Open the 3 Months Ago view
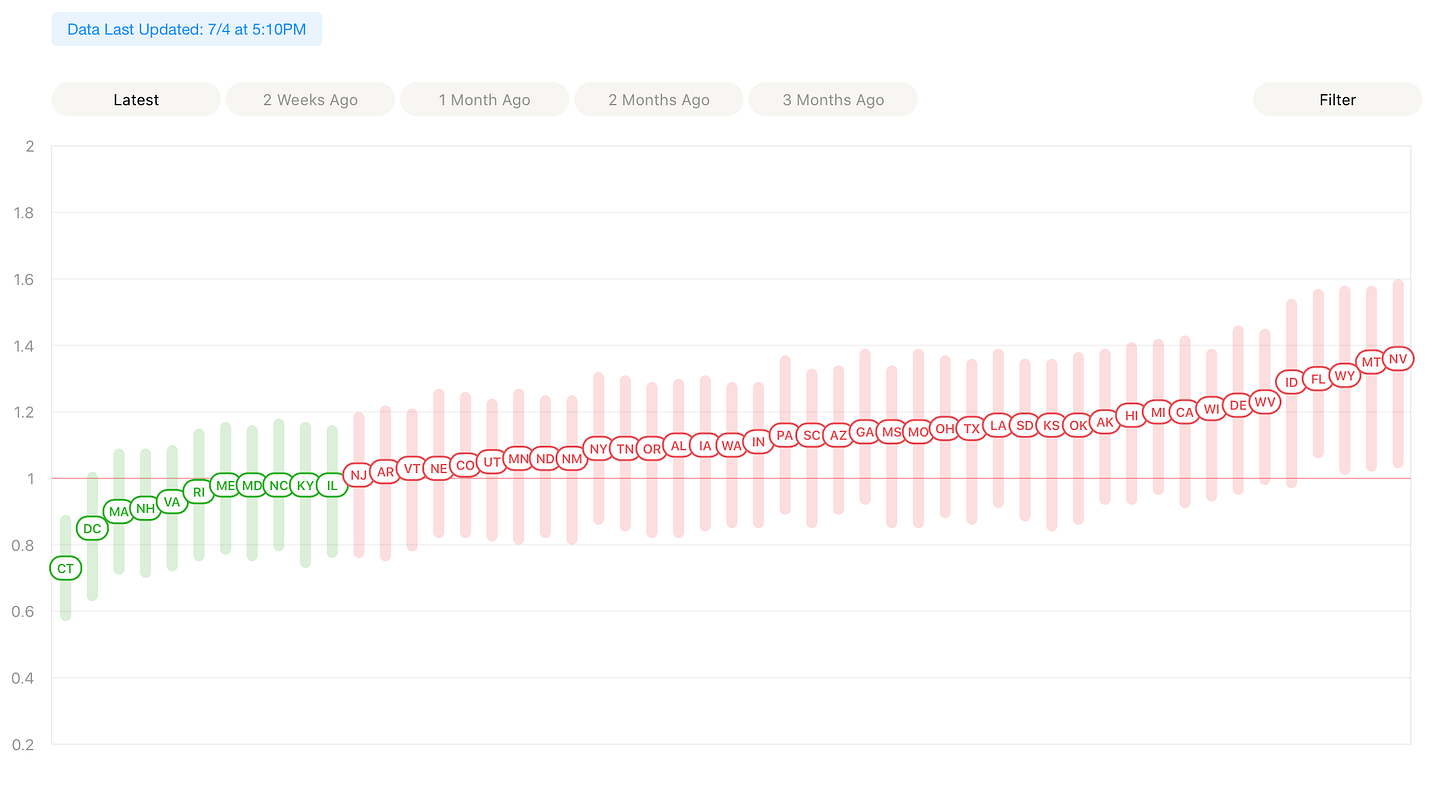The height and width of the screenshot is (796, 1456). click(833, 99)
